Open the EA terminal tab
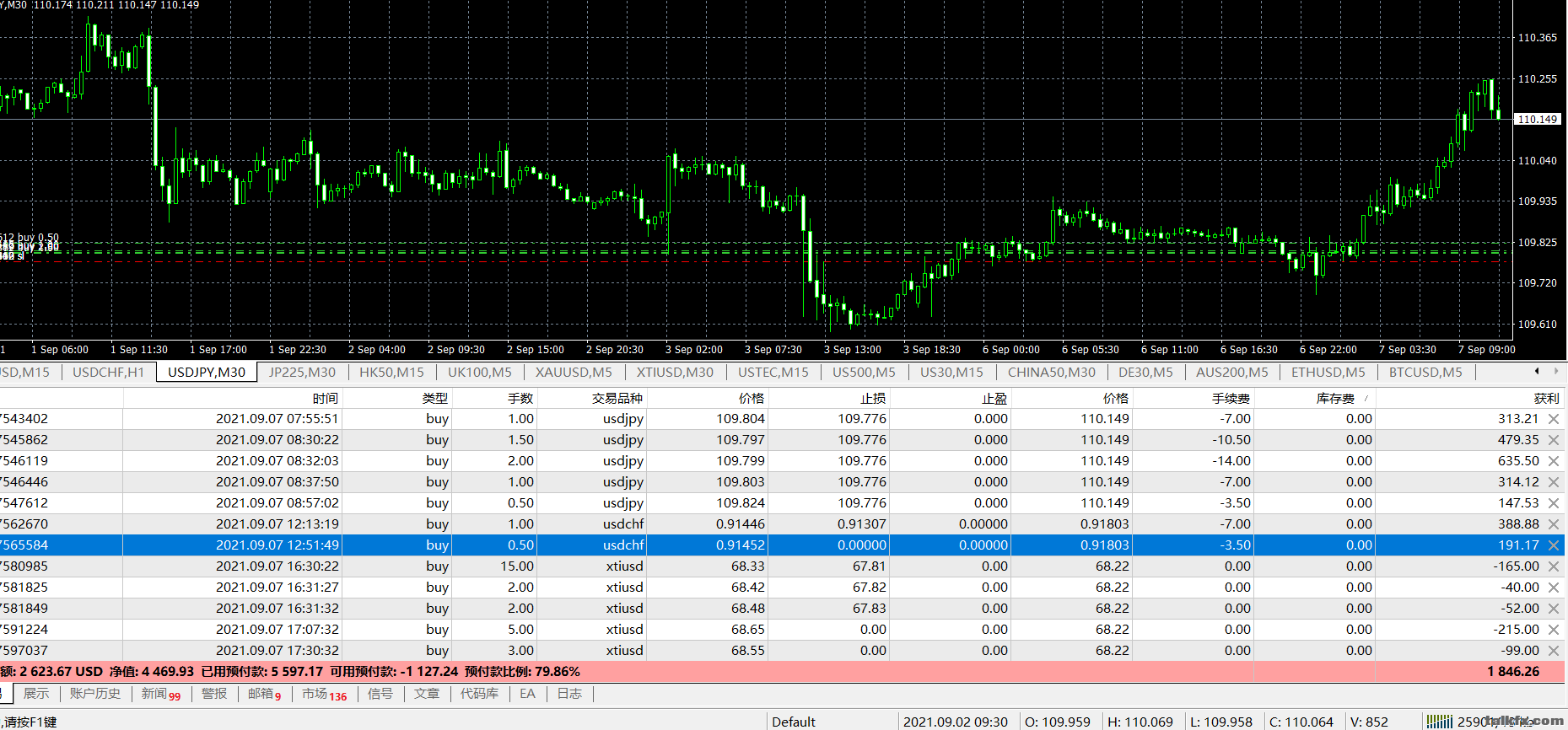Viewport: 1568px width, 730px height. [527, 694]
